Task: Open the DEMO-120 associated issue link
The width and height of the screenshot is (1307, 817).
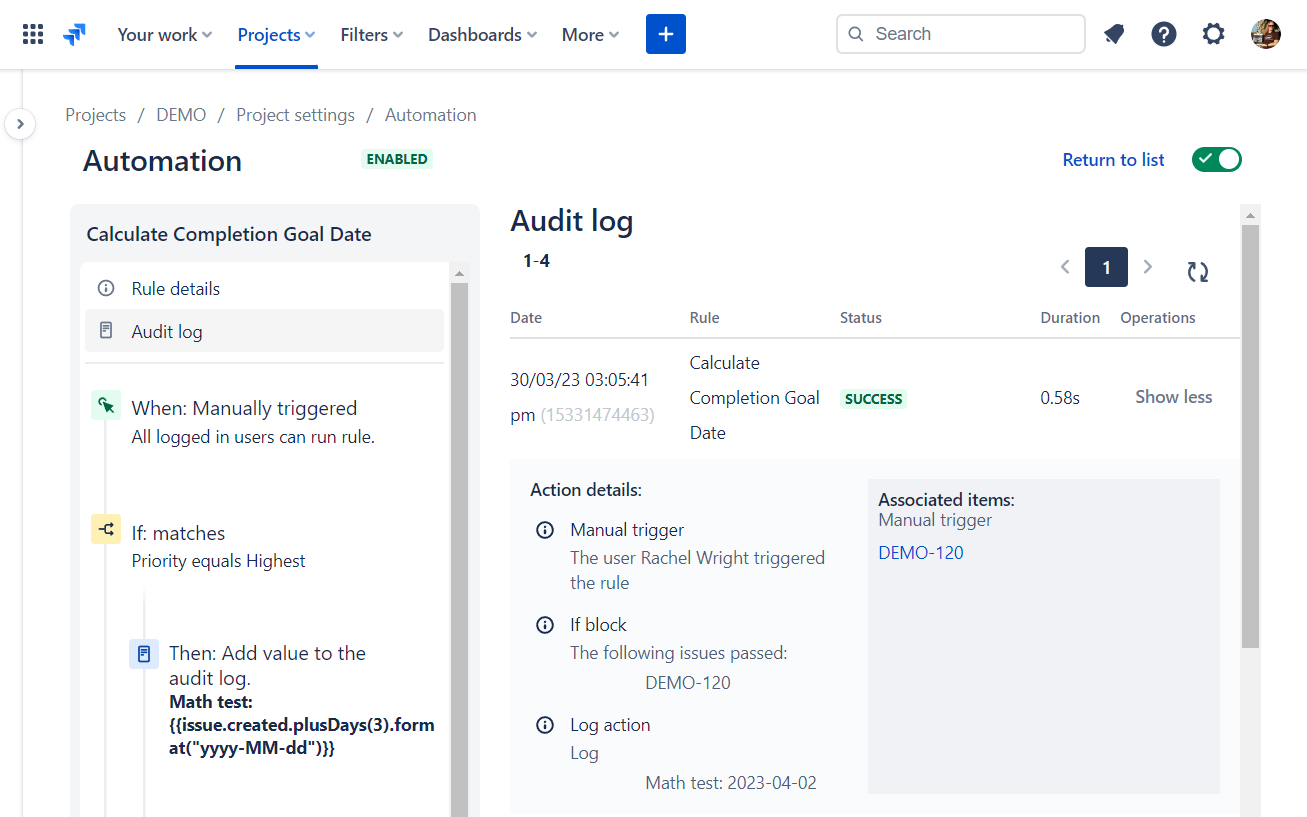Action: point(921,553)
